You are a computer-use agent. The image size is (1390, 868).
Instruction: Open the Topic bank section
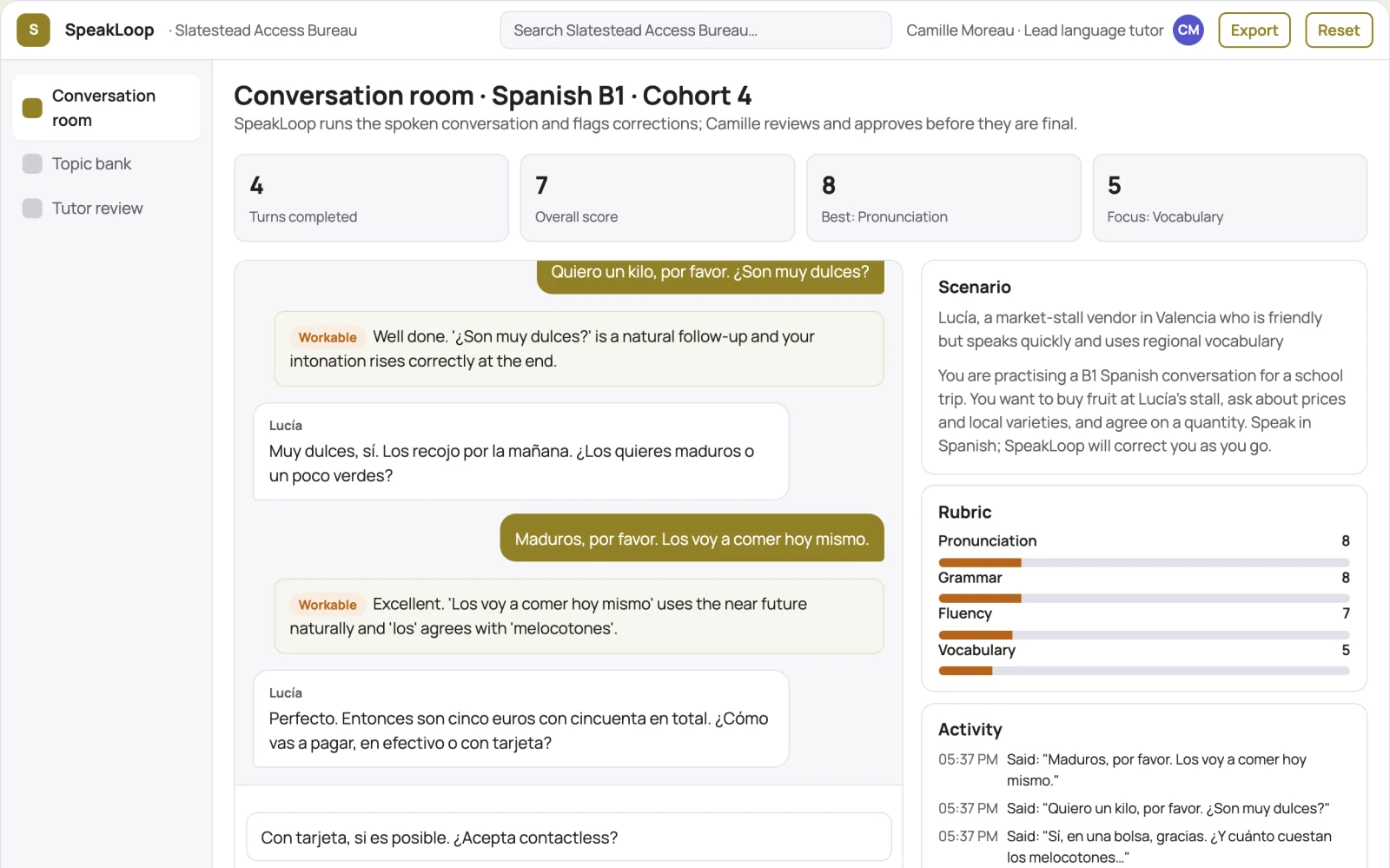point(106,163)
